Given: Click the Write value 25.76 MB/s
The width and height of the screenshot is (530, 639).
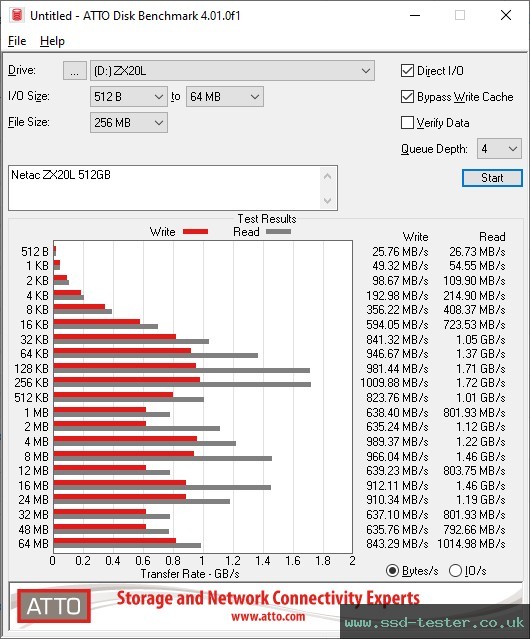Looking at the screenshot, I should (400, 251).
